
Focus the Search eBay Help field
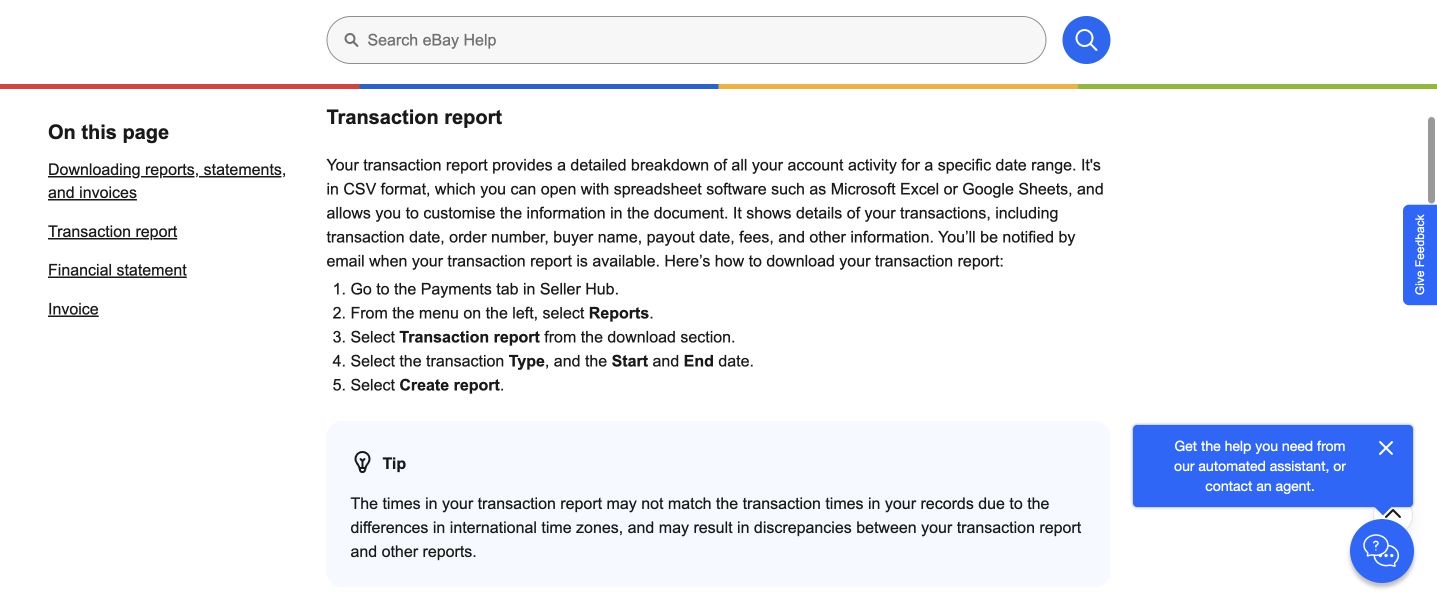coord(686,40)
